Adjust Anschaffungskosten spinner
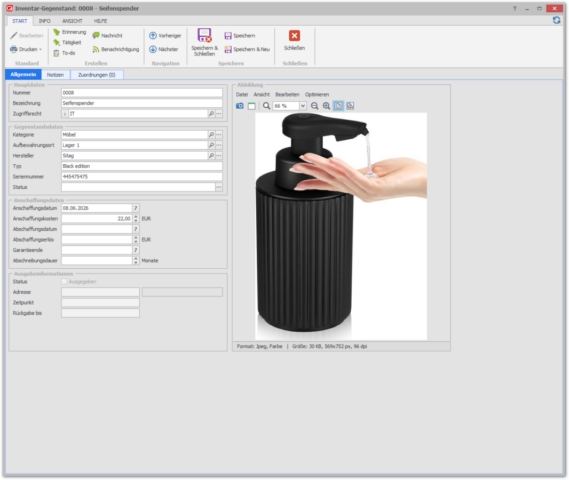Screen dimensions: 569x480 click(136, 219)
